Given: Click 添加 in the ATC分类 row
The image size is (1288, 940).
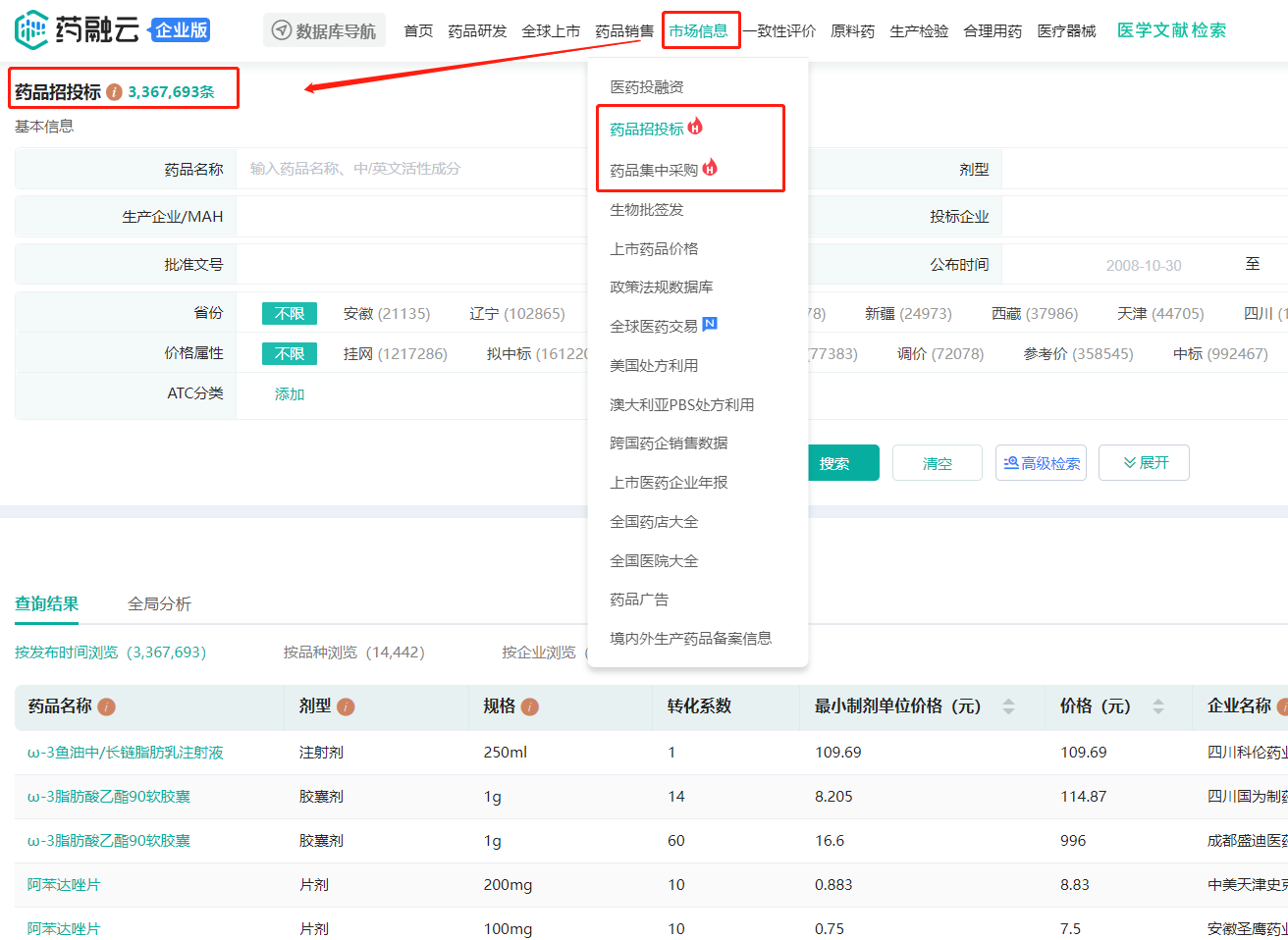Looking at the screenshot, I should click(290, 394).
